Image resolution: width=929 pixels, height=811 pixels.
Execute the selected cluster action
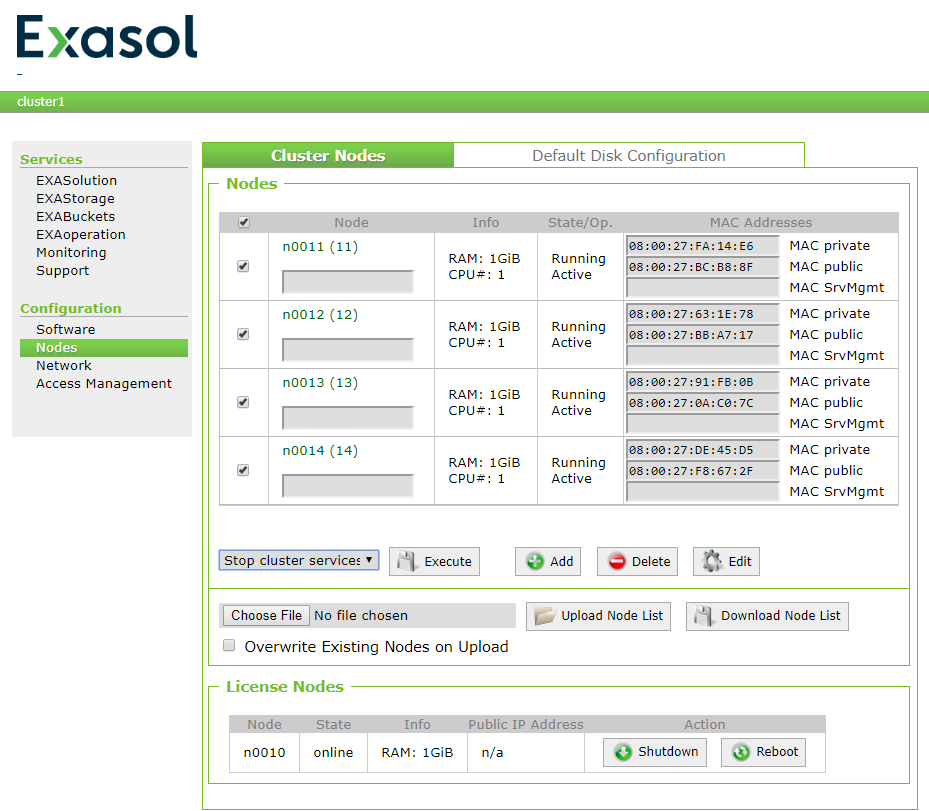click(434, 561)
